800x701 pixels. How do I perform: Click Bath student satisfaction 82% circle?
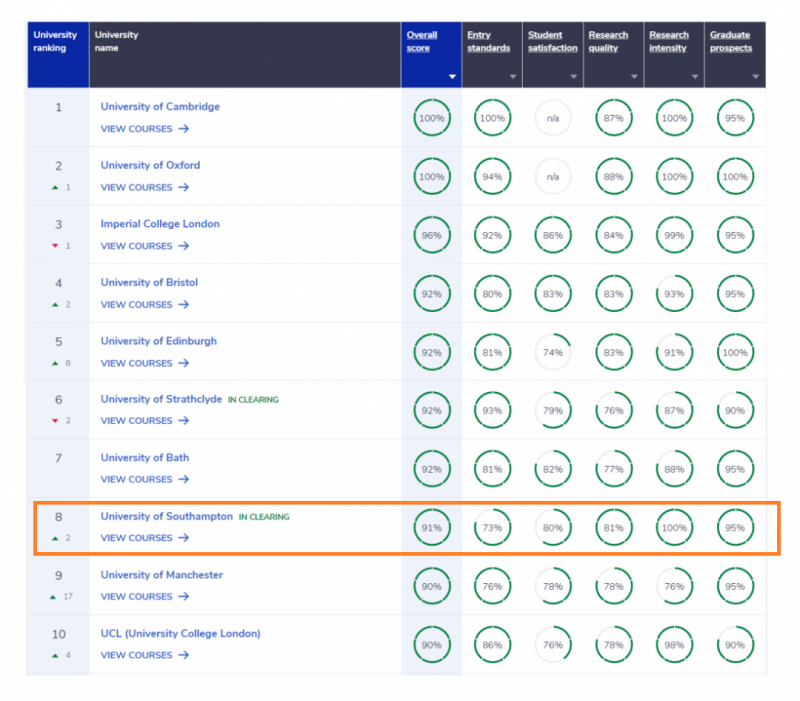pyautogui.click(x=553, y=469)
